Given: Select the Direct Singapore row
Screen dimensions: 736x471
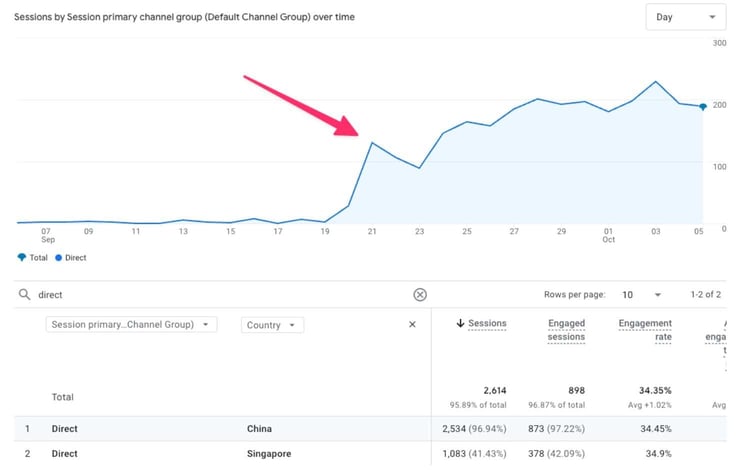Looking at the screenshot, I should tap(370, 454).
